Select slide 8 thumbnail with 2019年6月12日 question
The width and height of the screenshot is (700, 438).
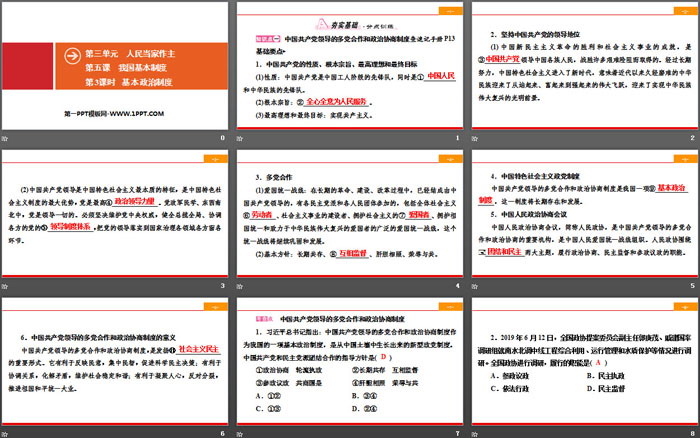coord(585,362)
